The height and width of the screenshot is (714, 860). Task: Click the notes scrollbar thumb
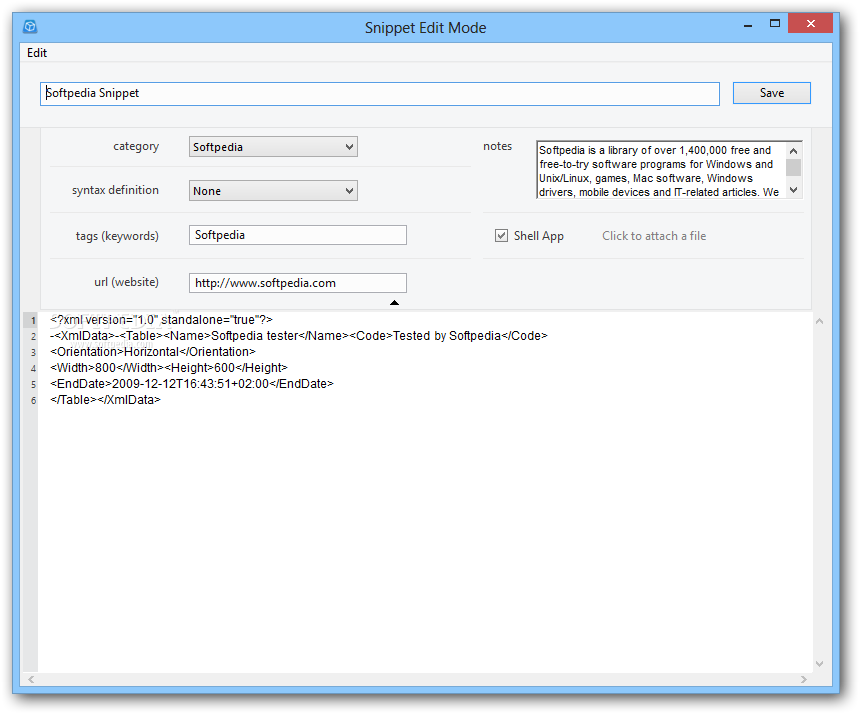click(793, 167)
